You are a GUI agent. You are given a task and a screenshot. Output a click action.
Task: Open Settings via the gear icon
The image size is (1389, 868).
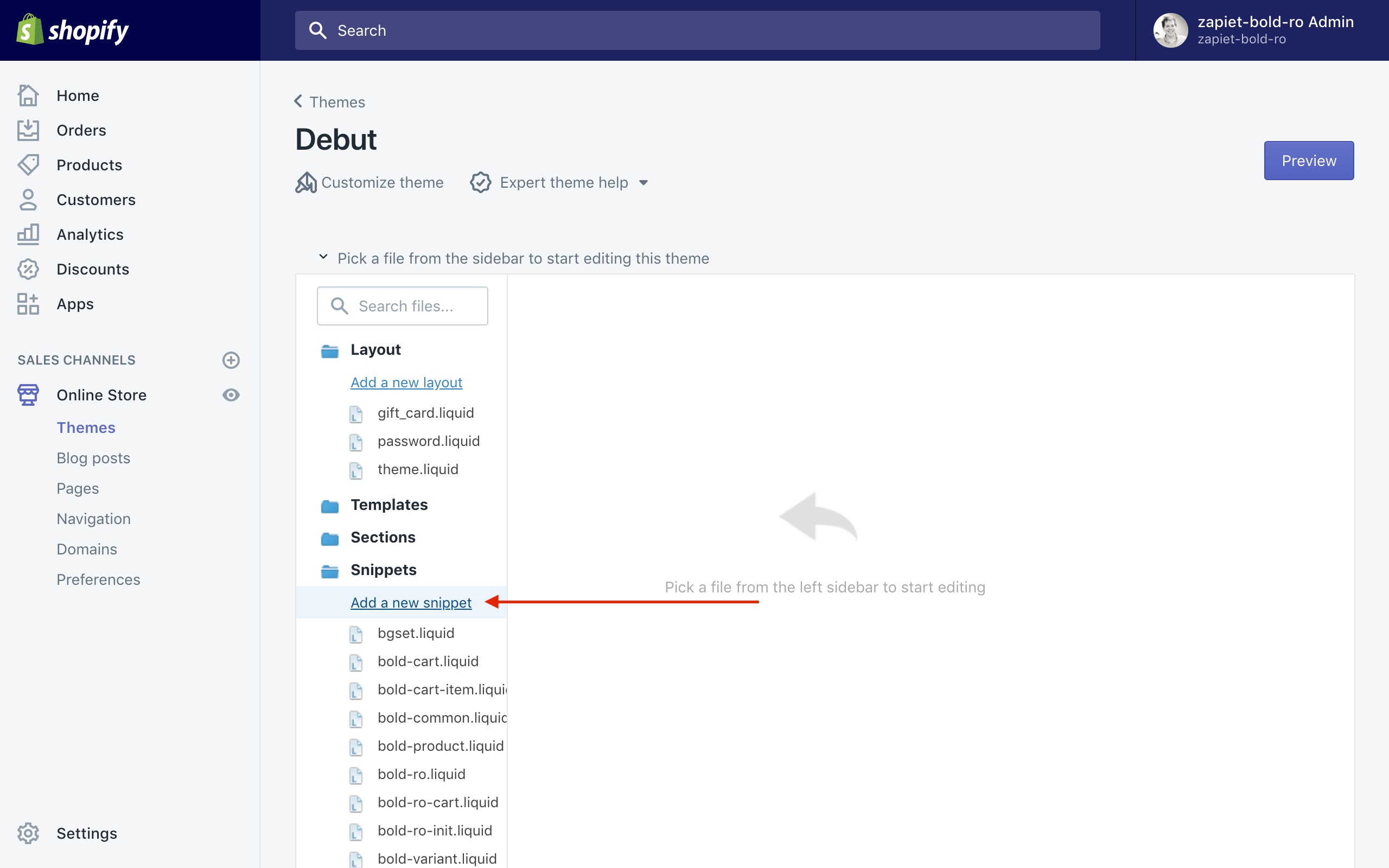tap(28, 833)
